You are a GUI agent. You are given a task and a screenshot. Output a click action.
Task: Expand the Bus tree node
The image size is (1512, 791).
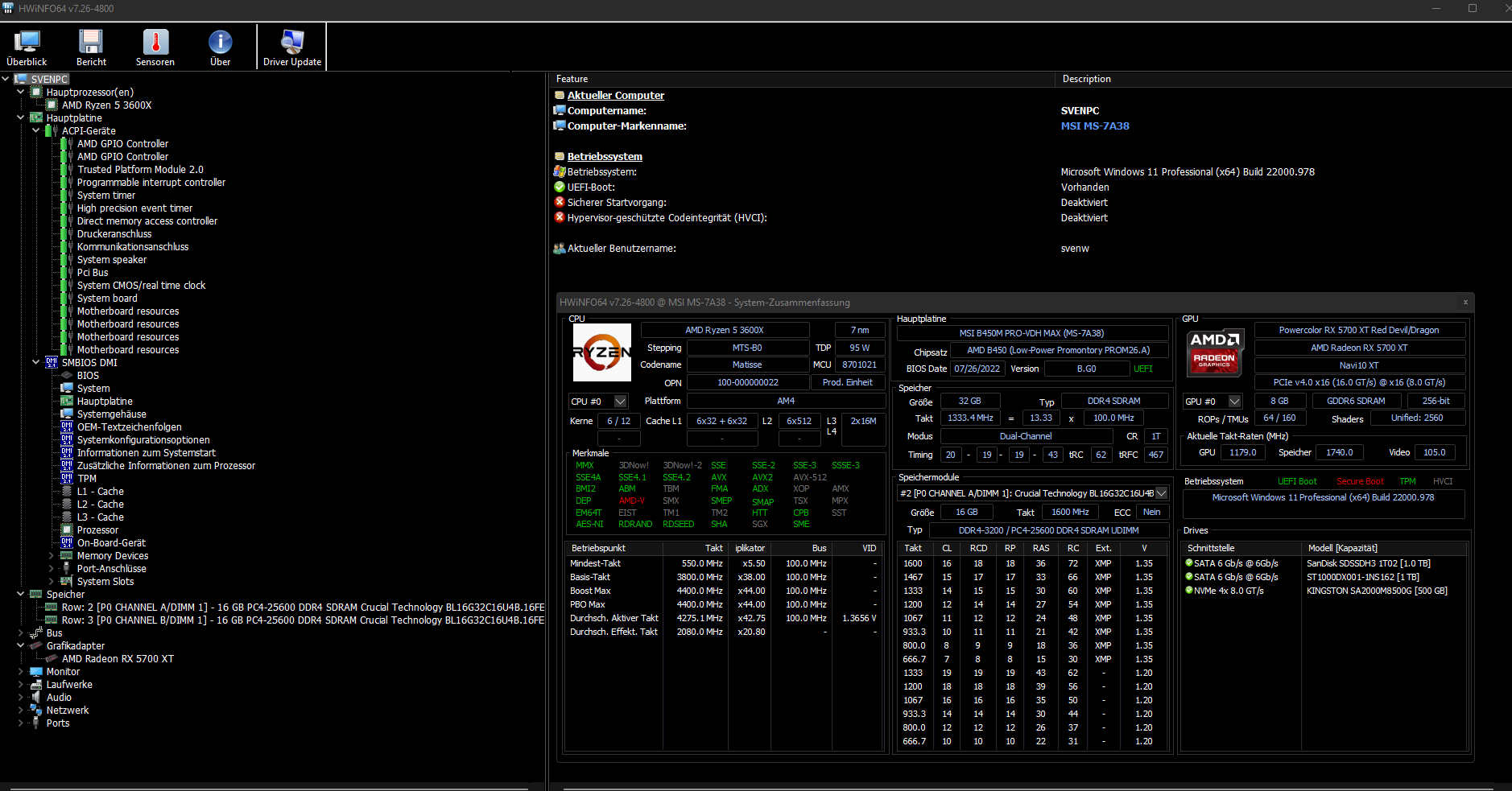pos(21,632)
